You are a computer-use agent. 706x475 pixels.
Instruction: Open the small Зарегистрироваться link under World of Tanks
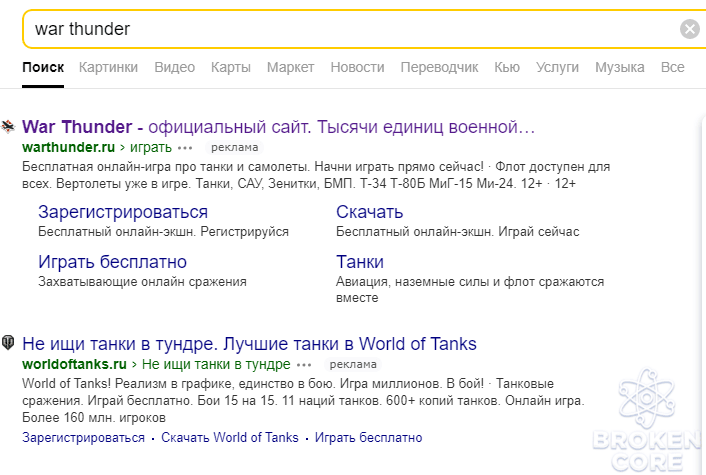tap(83, 438)
